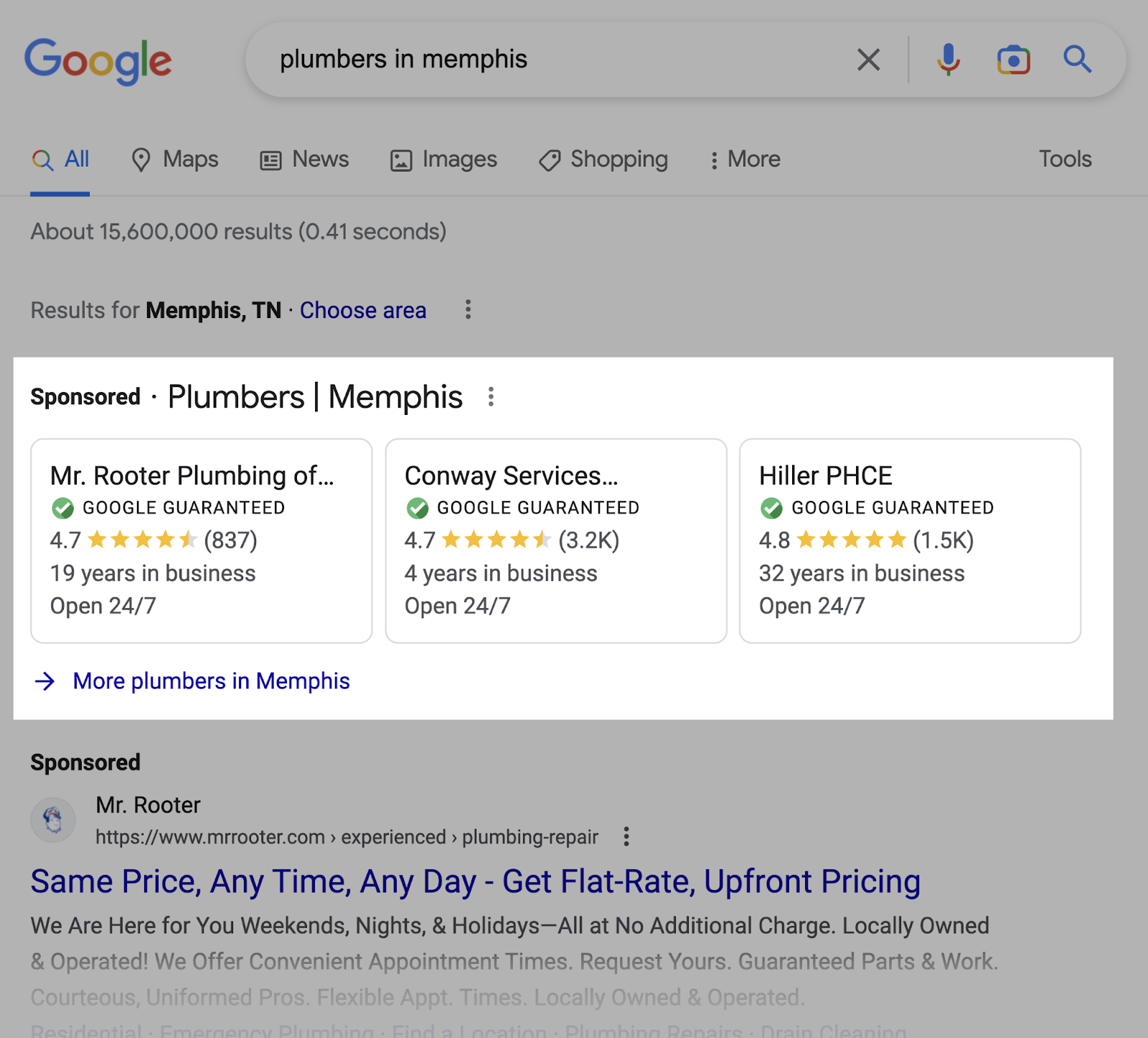
Task: Click the Choose area link
Action: click(362, 310)
